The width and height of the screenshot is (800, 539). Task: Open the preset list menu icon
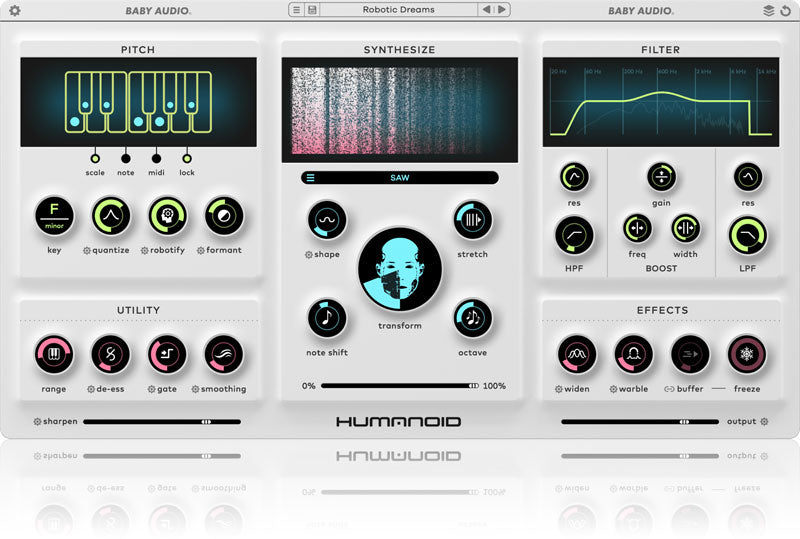[296, 10]
